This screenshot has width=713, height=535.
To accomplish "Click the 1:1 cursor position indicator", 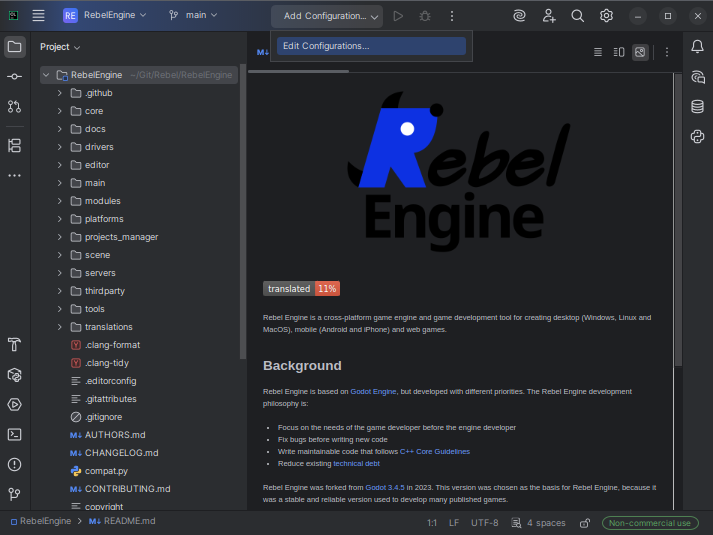I will (x=432, y=523).
